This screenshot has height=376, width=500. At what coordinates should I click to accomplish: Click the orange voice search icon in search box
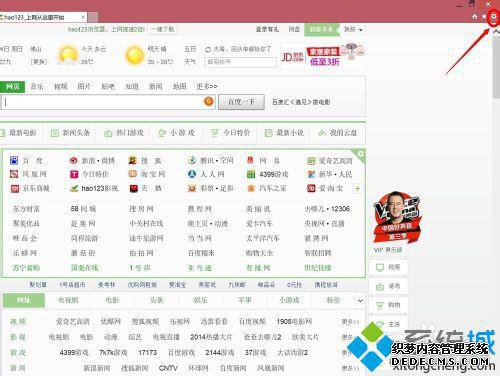coord(209,101)
